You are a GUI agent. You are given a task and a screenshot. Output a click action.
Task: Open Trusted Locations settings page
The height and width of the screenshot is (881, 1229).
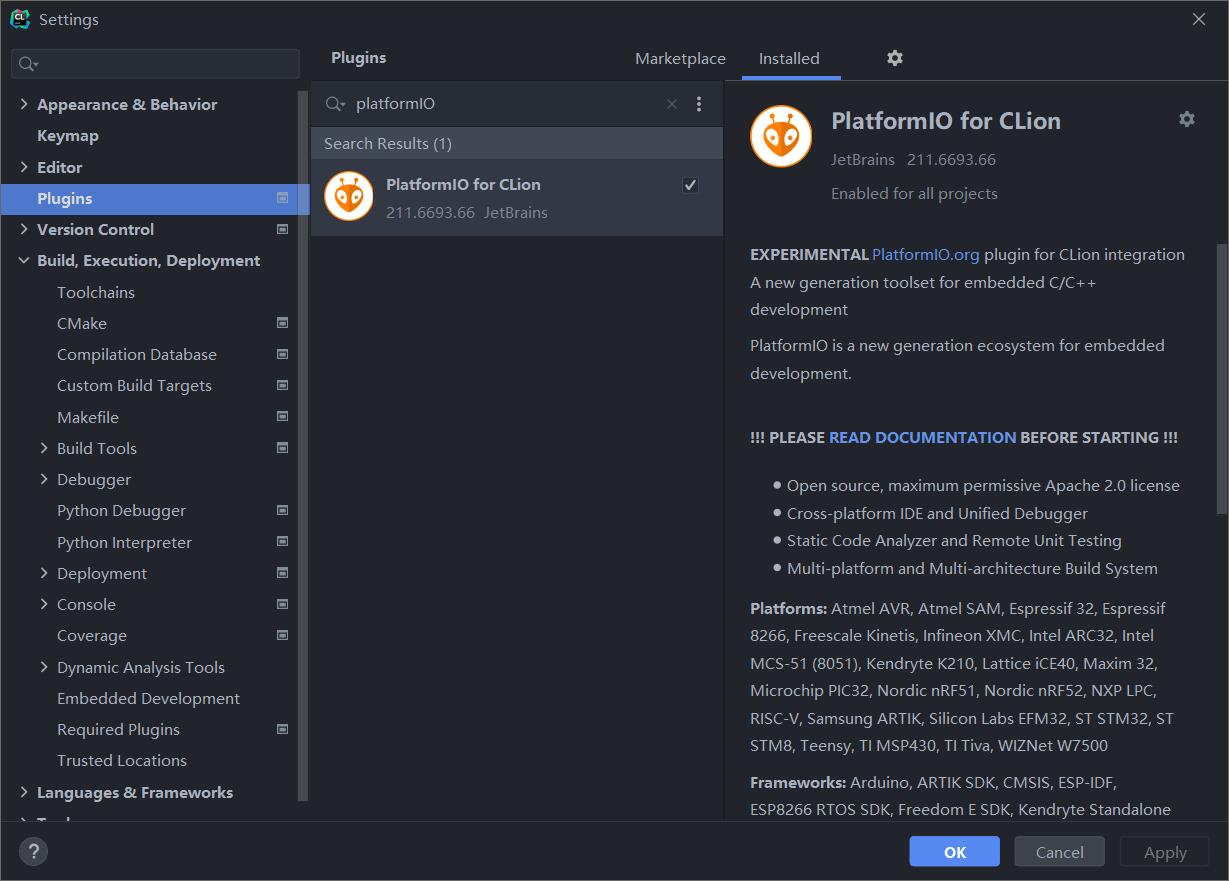point(122,760)
